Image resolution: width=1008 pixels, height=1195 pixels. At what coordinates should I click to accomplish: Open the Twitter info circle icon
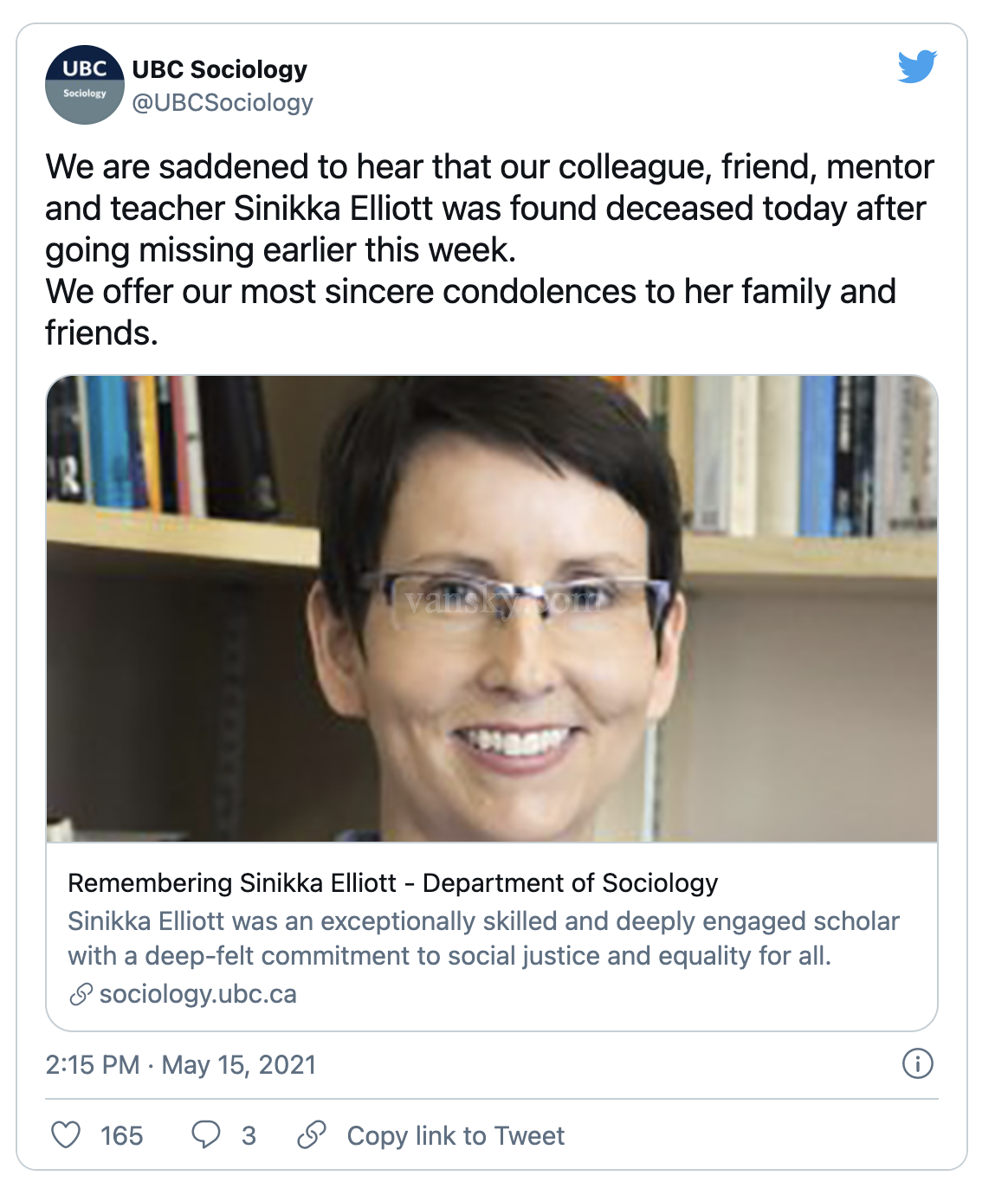[917, 1063]
